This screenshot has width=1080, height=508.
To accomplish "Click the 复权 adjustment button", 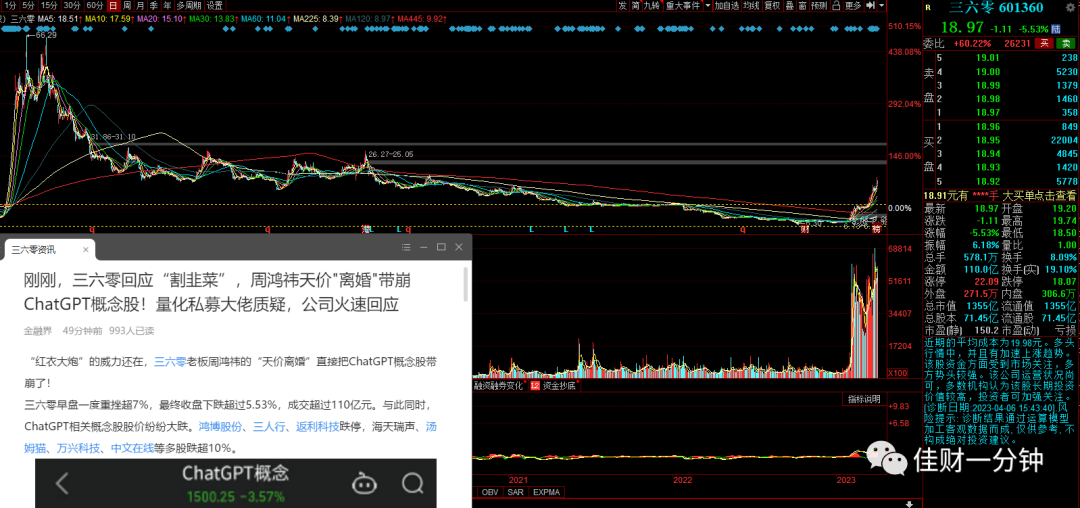I will click(x=773, y=5).
